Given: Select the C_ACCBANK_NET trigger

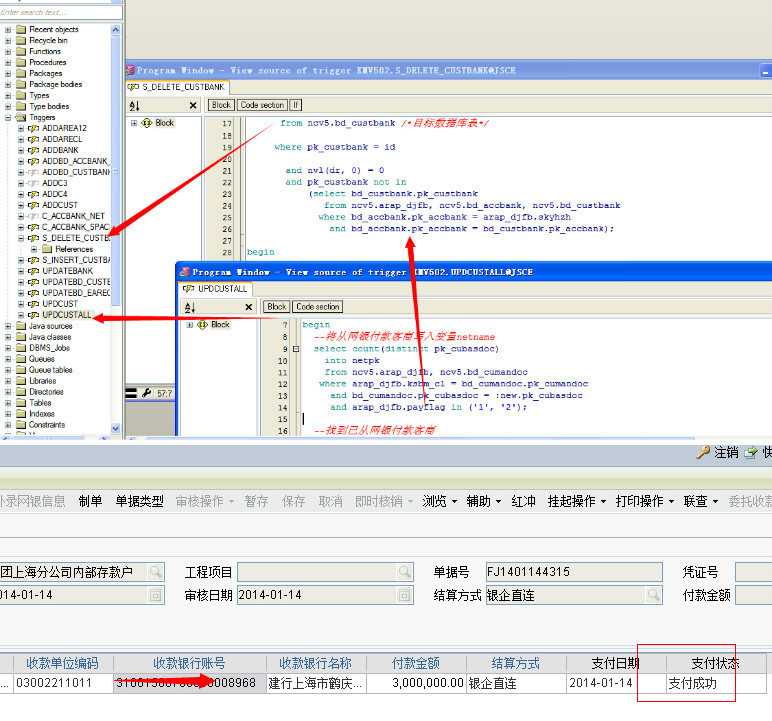Looking at the screenshot, I should click(x=73, y=216).
